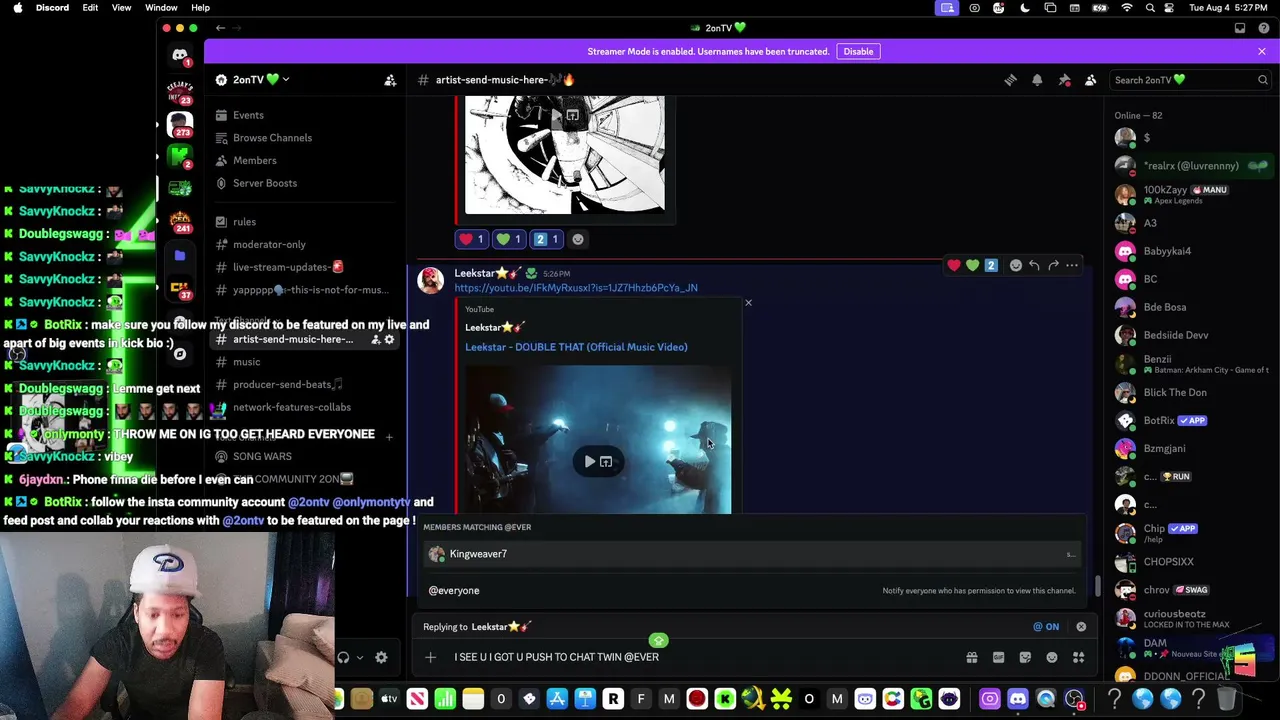Choose @everyone mention suggestion

(x=753, y=590)
